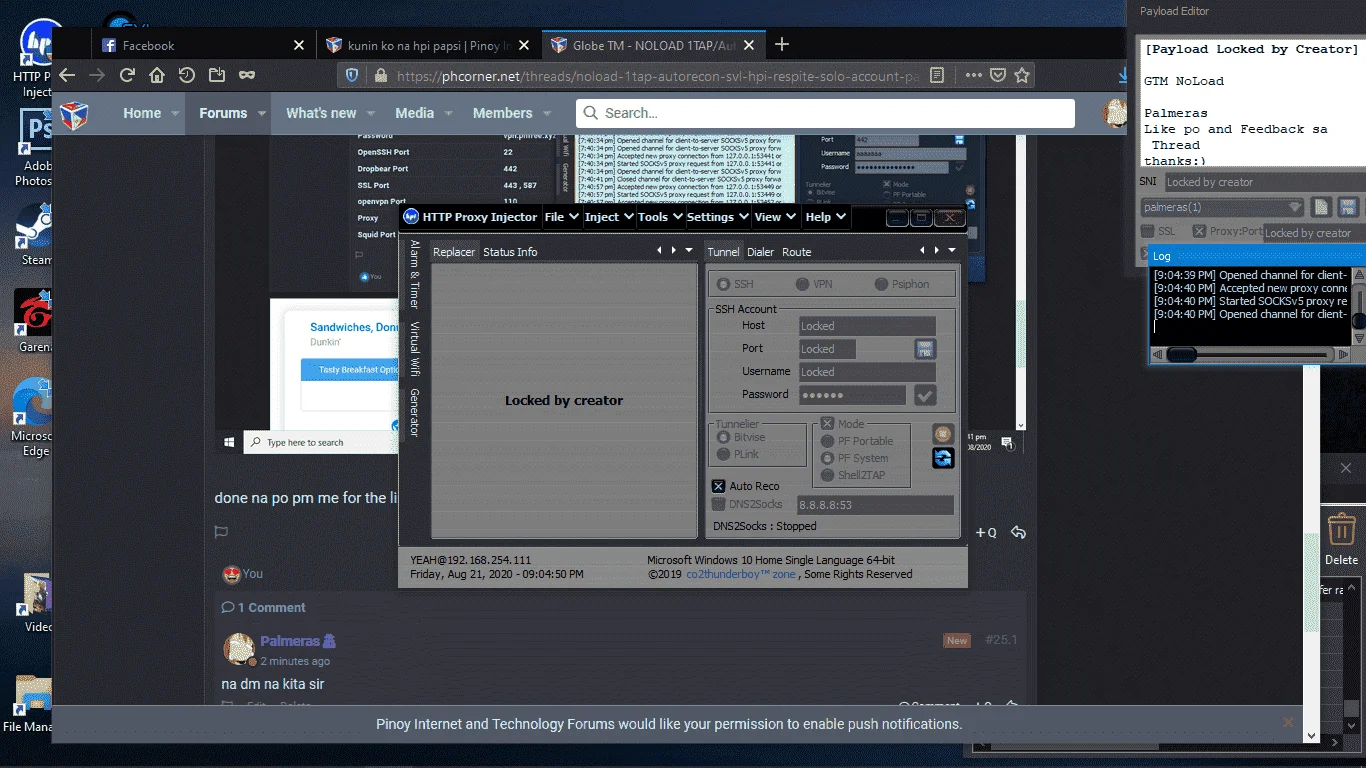Click the Members nav link
This screenshot has width=1366, height=768.
tap(502, 113)
